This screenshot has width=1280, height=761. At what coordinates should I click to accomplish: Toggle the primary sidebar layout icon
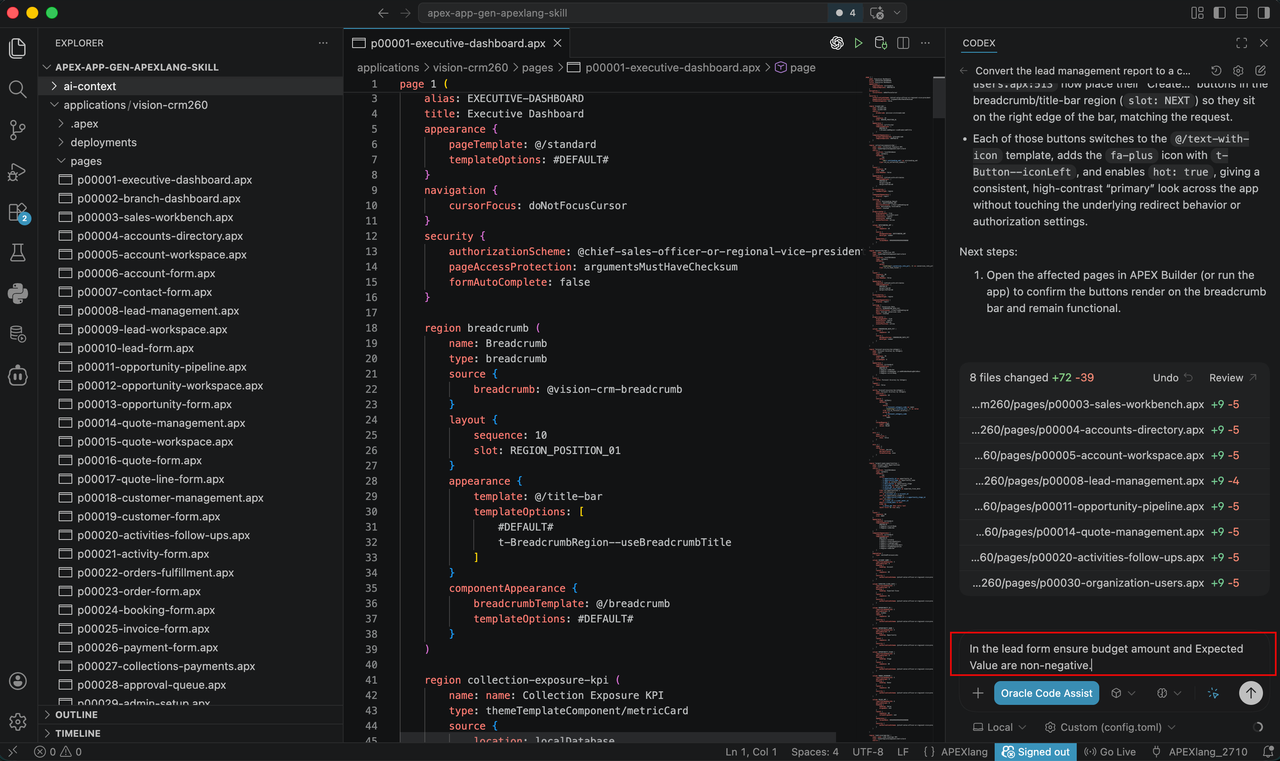(x=1220, y=13)
